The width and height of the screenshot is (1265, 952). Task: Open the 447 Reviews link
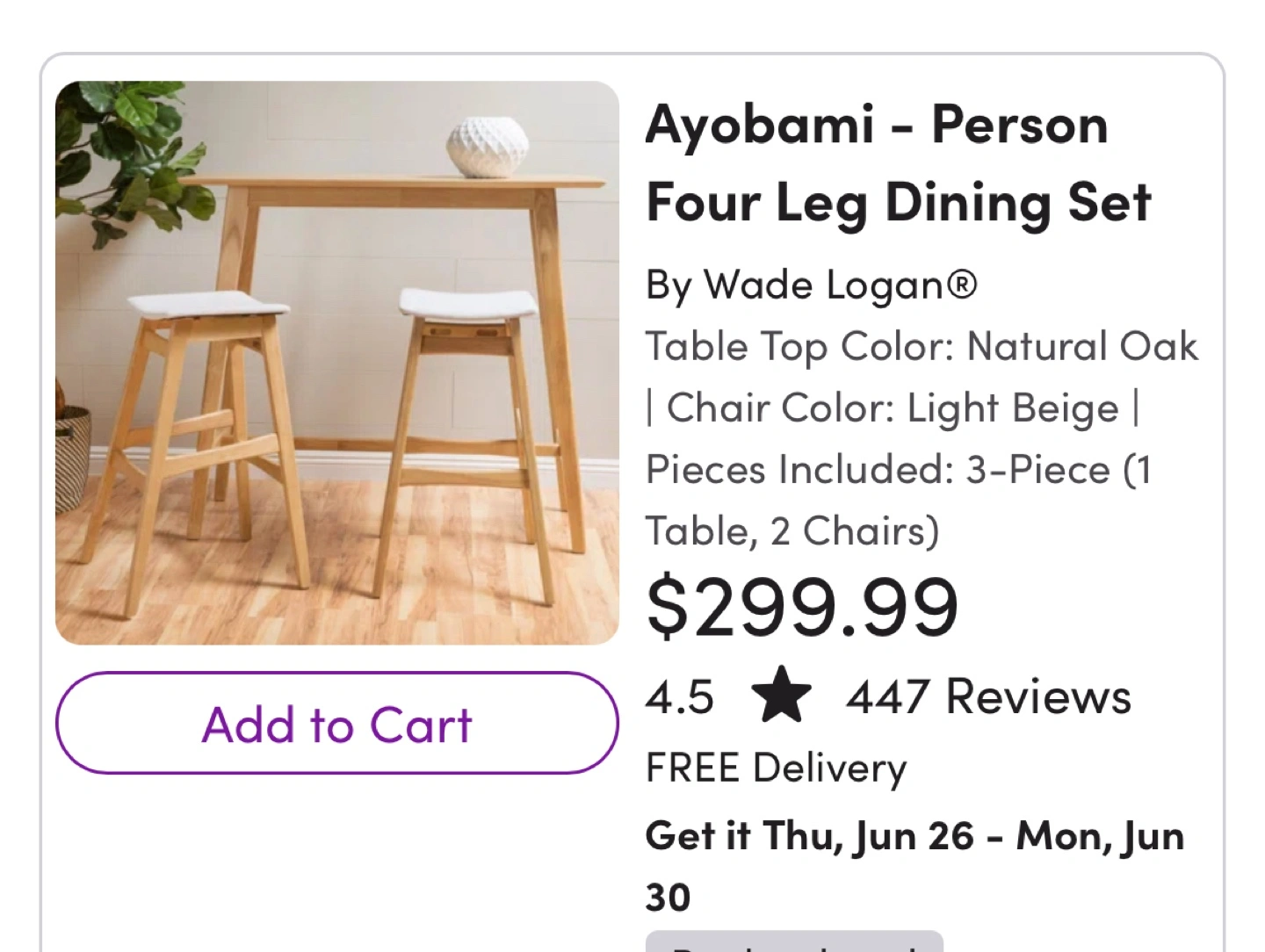989,696
